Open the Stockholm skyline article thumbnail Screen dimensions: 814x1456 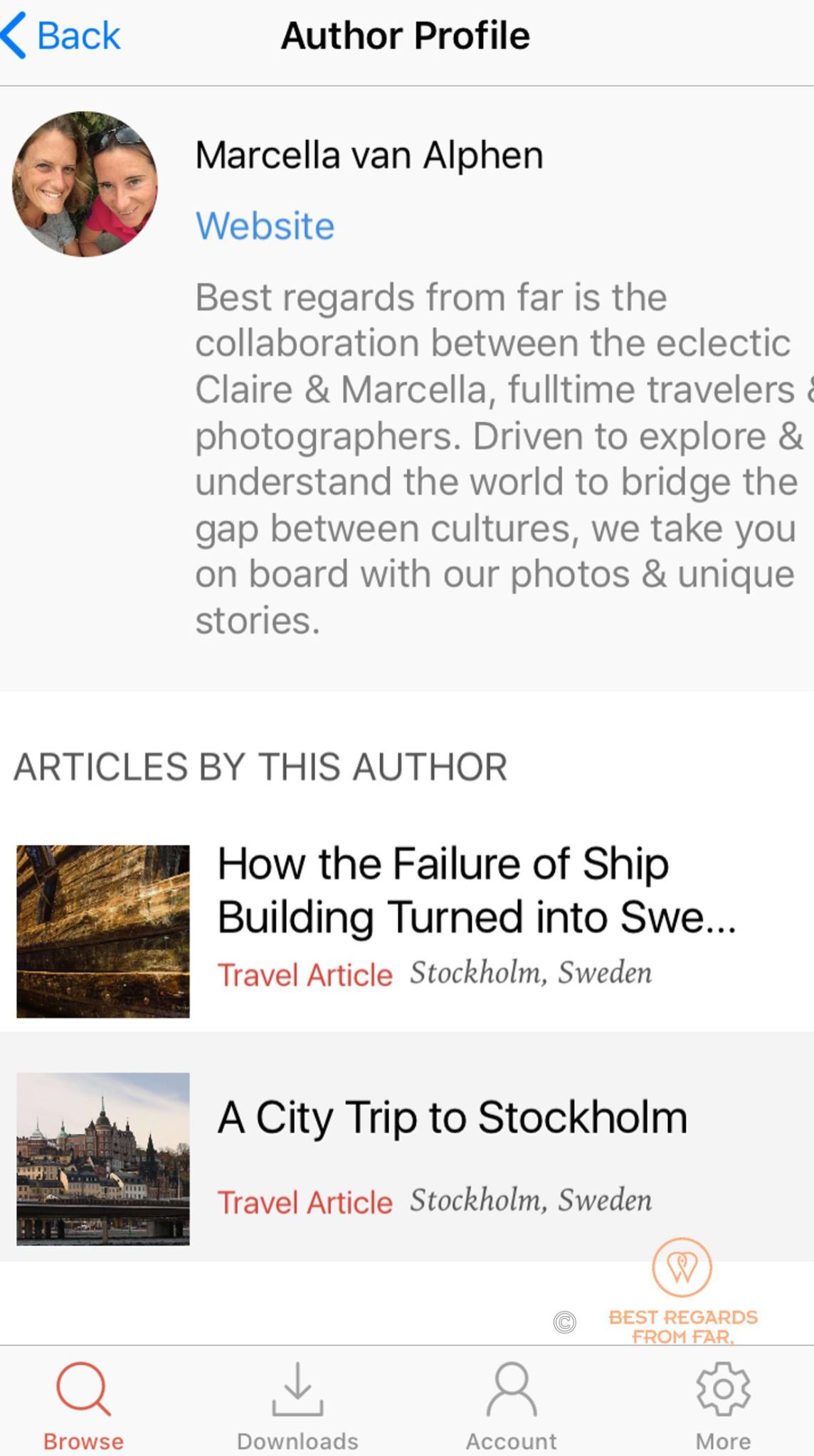[x=103, y=1159]
